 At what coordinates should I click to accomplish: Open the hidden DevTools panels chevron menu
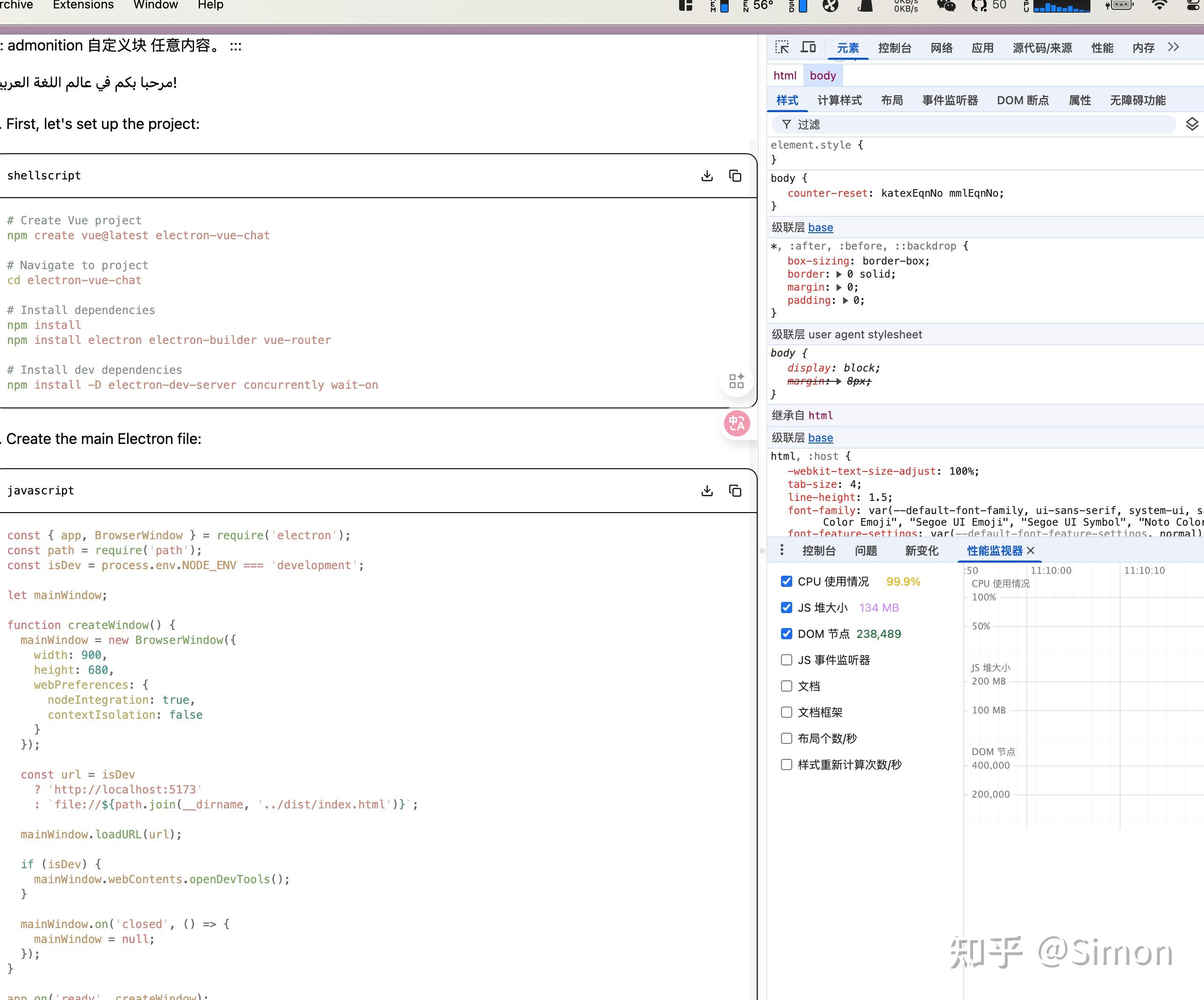1174,47
